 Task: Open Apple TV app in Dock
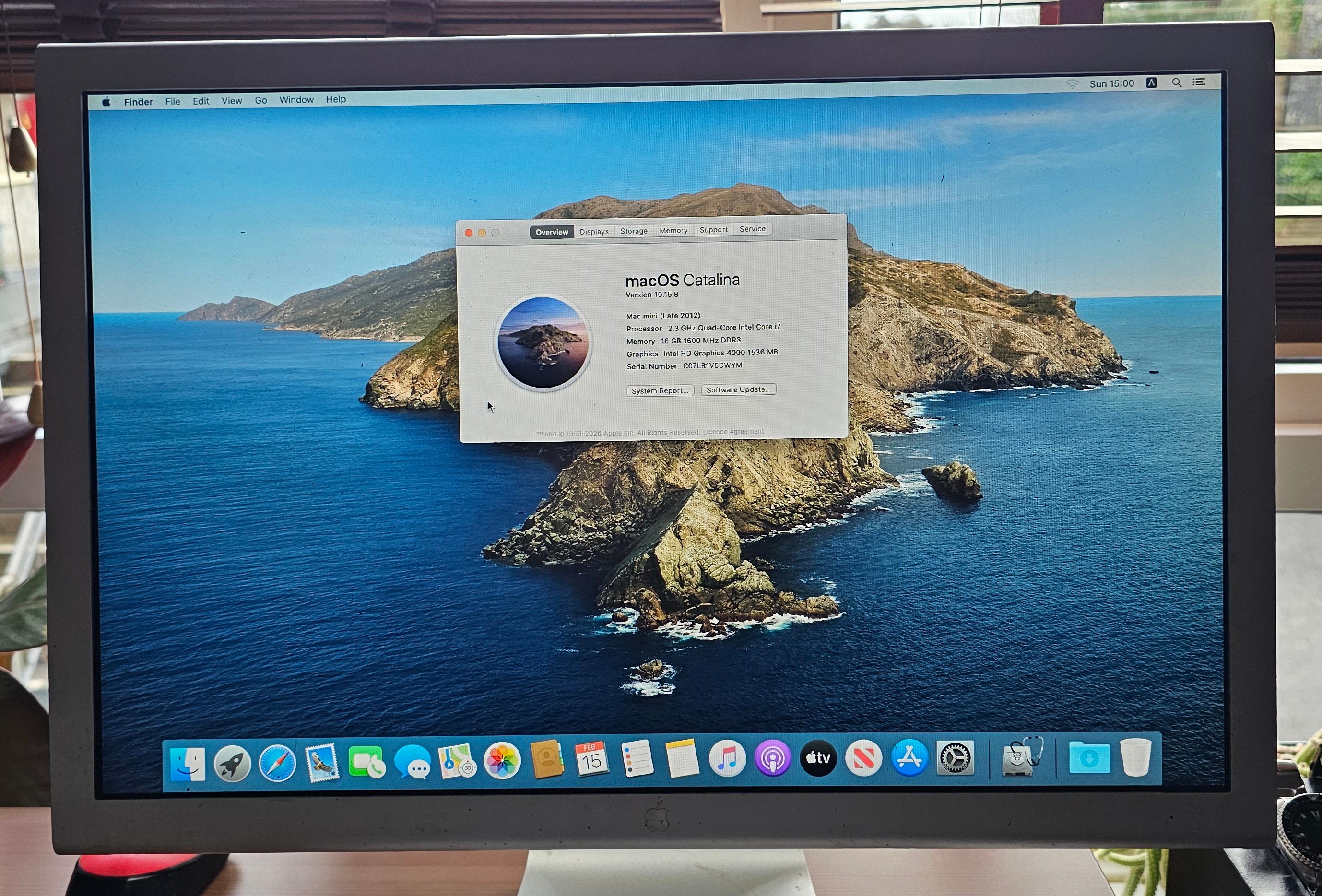coord(818,758)
